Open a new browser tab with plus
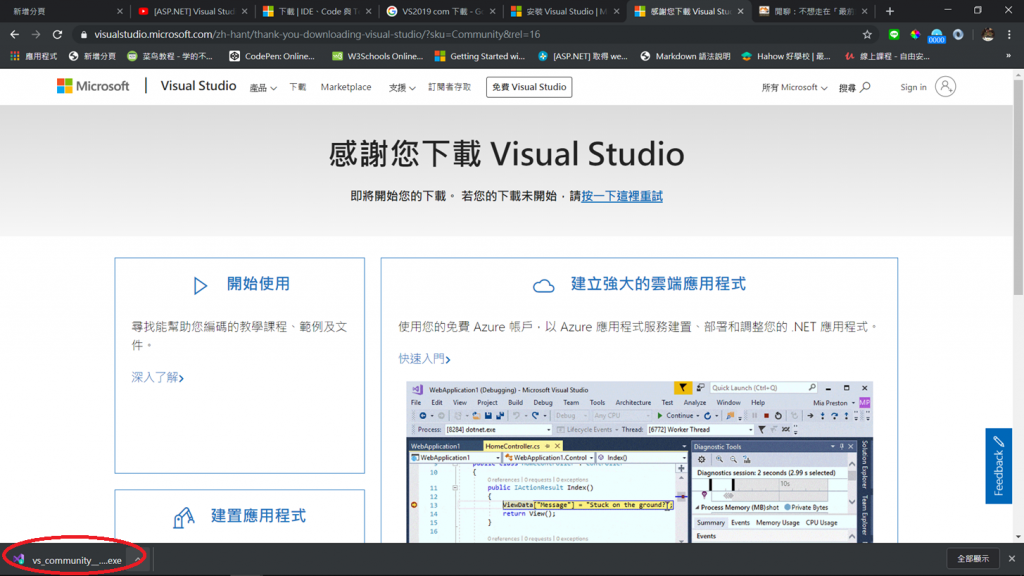Image resolution: width=1024 pixels, height=576 pixels. tap(889, 11)
